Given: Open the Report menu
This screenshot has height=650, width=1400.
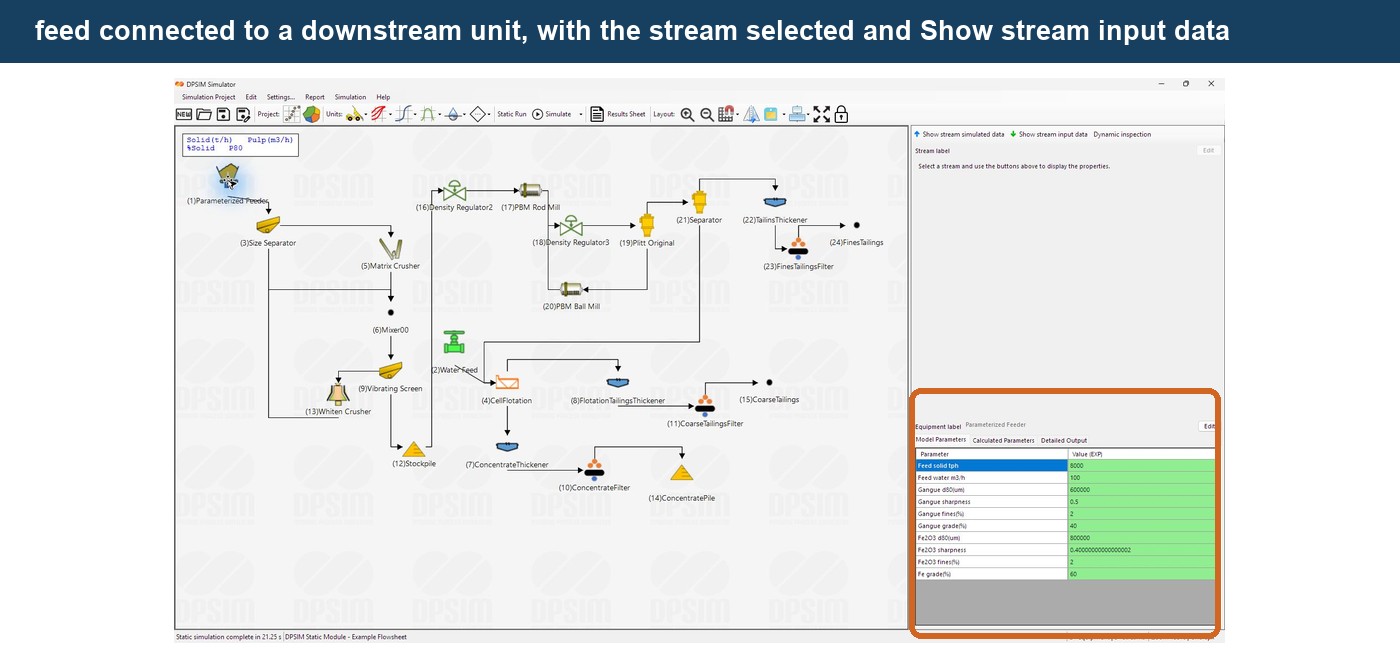Looking at the screenshot, I should (315, 97).
